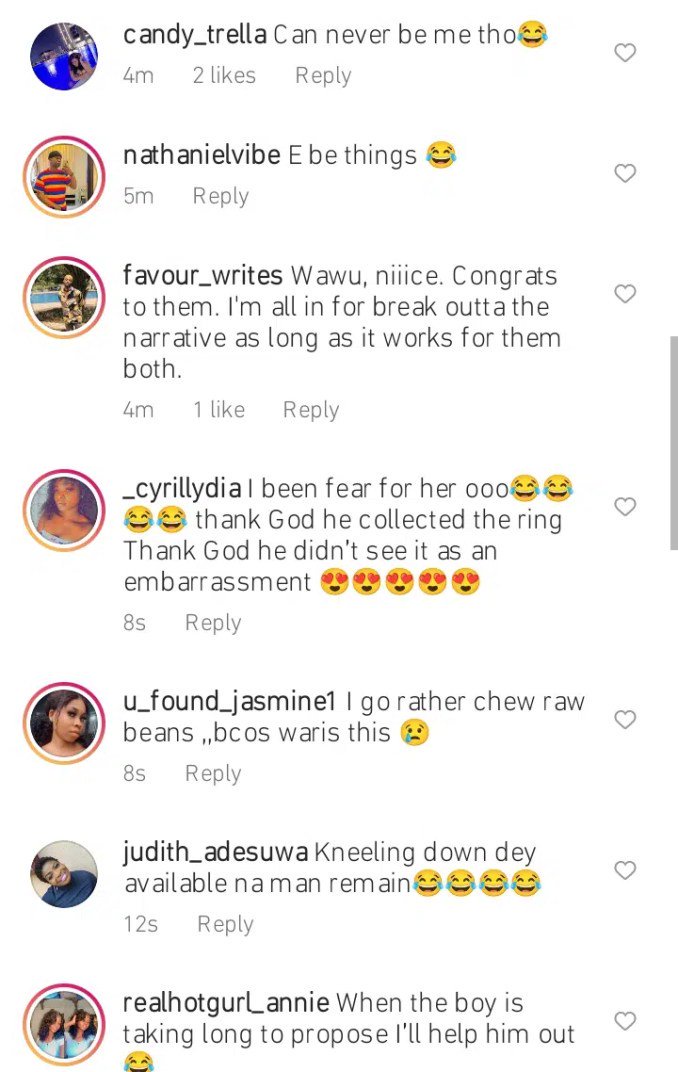Screen dimensions: 678x1072
Task: Click the comments scrollbar thumb
Action: pos(673,442)
